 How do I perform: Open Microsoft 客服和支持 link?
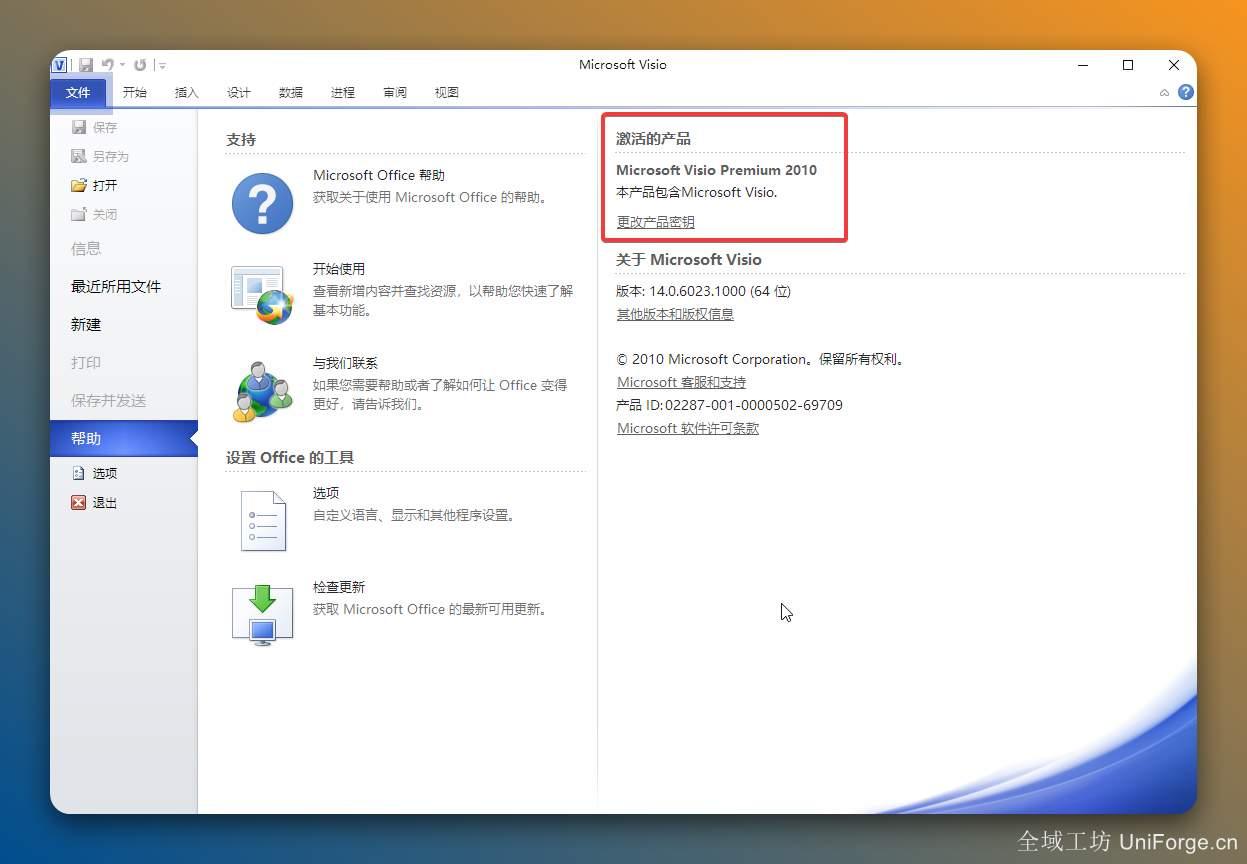(681, 382)
